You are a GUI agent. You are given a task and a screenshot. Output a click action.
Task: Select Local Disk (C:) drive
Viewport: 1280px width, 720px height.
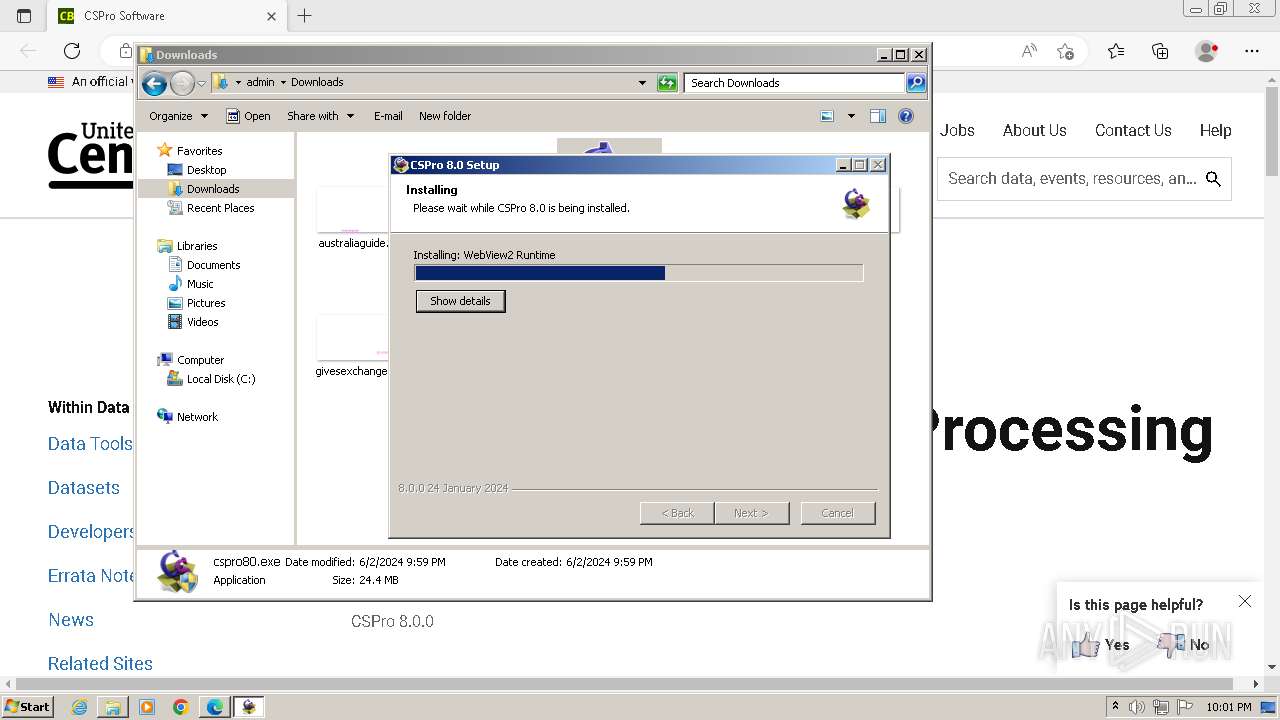pyautogui.click(x=211, y=379)
